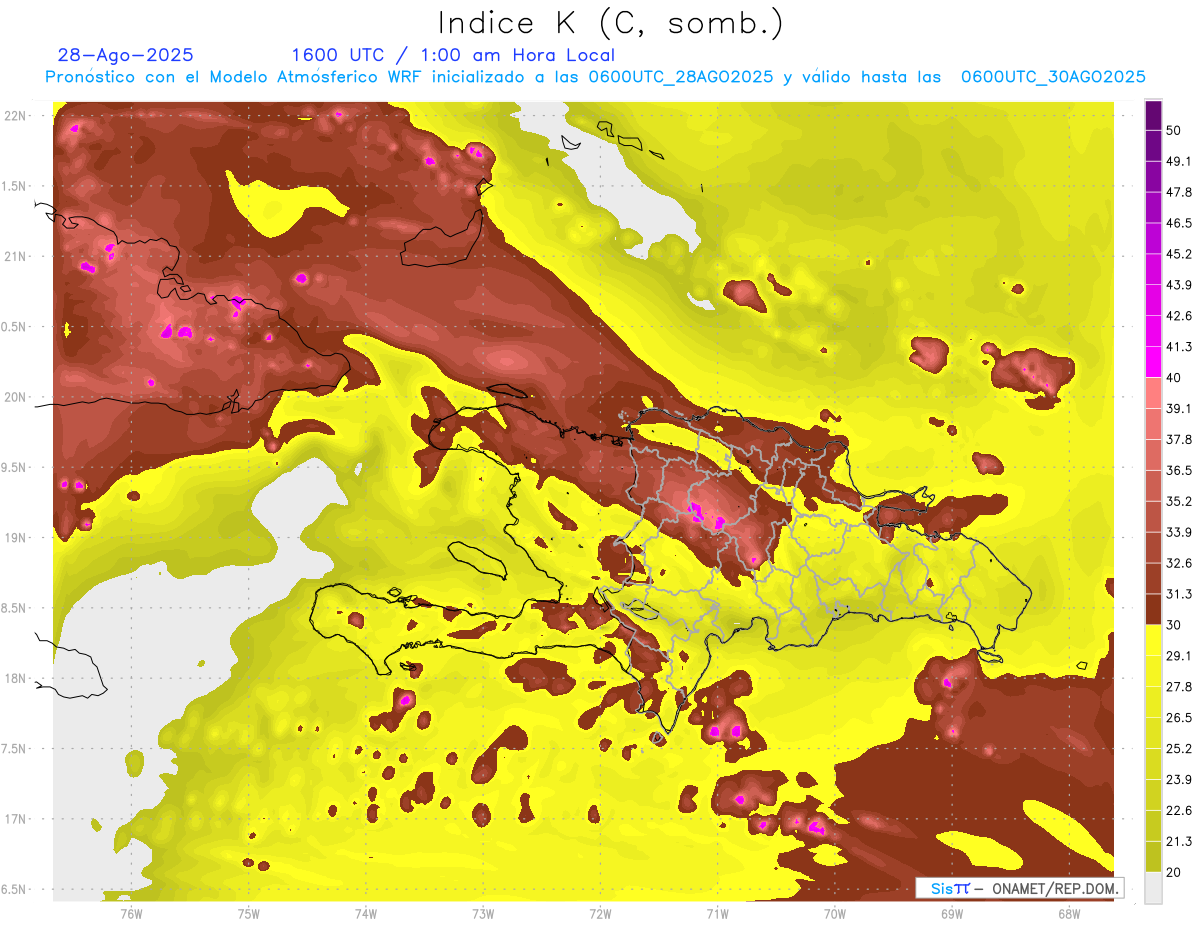Click the gray swatch below 20
This screenshot has height=927, width=1200.
pos(1153,888)
